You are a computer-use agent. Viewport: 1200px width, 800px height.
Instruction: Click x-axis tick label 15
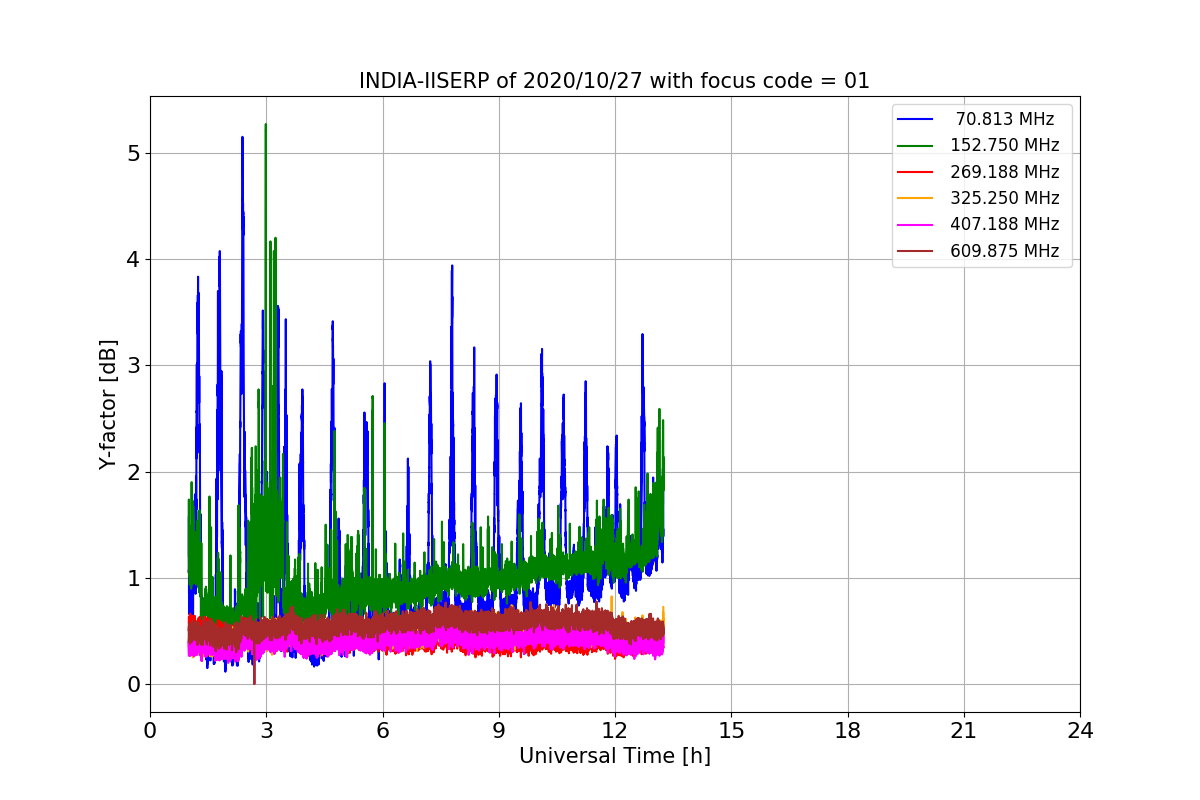(731, 730)
